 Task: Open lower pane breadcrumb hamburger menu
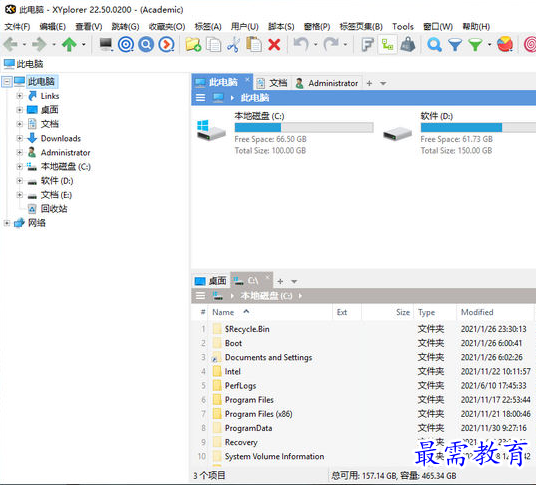[200, 296]
